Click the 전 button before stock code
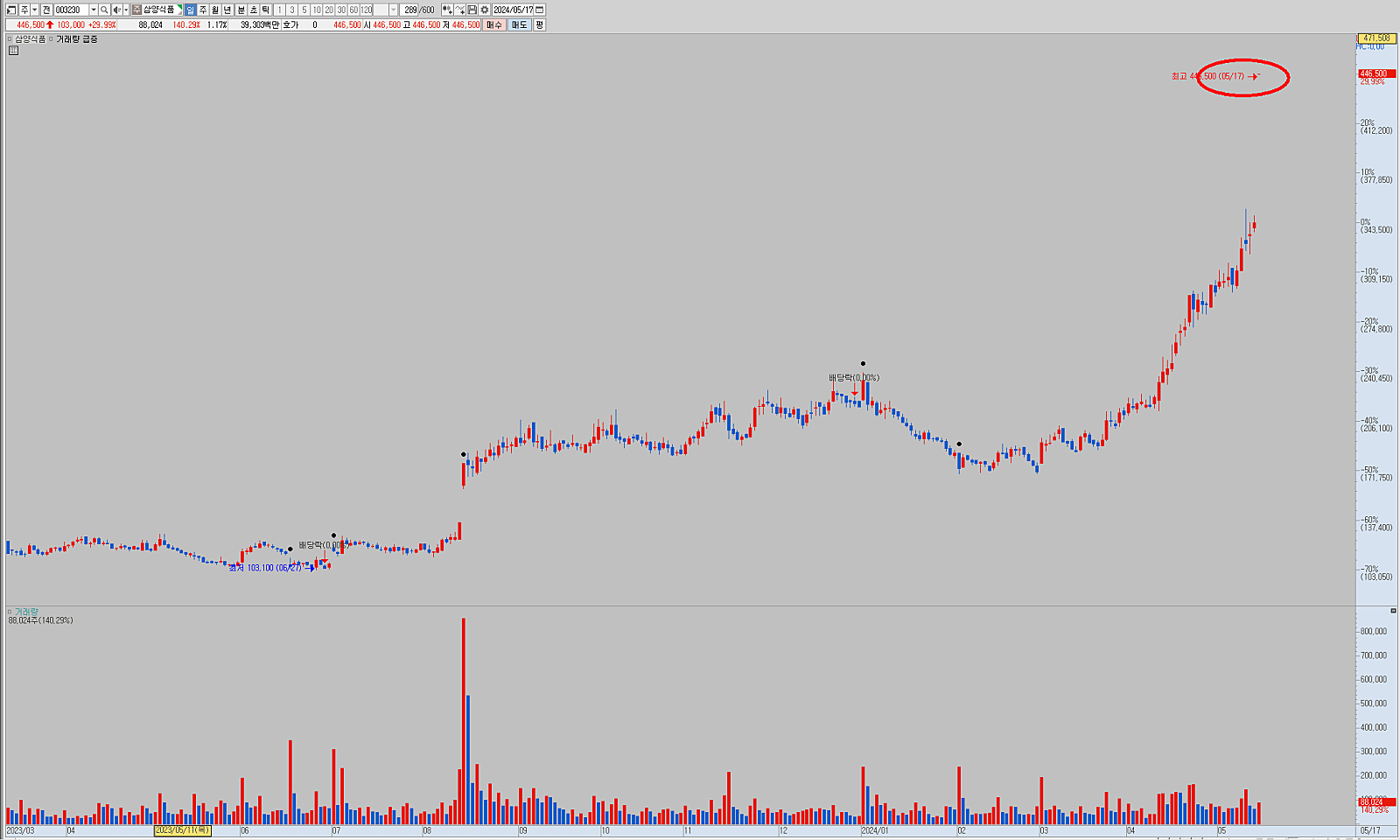The image size is (1400, 840). 46,10
